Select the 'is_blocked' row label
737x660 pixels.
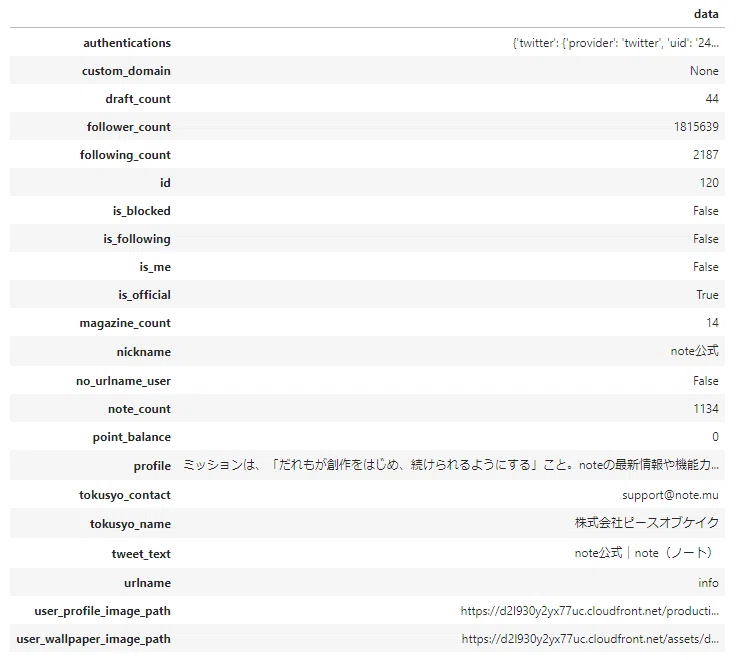coord(141,211)
